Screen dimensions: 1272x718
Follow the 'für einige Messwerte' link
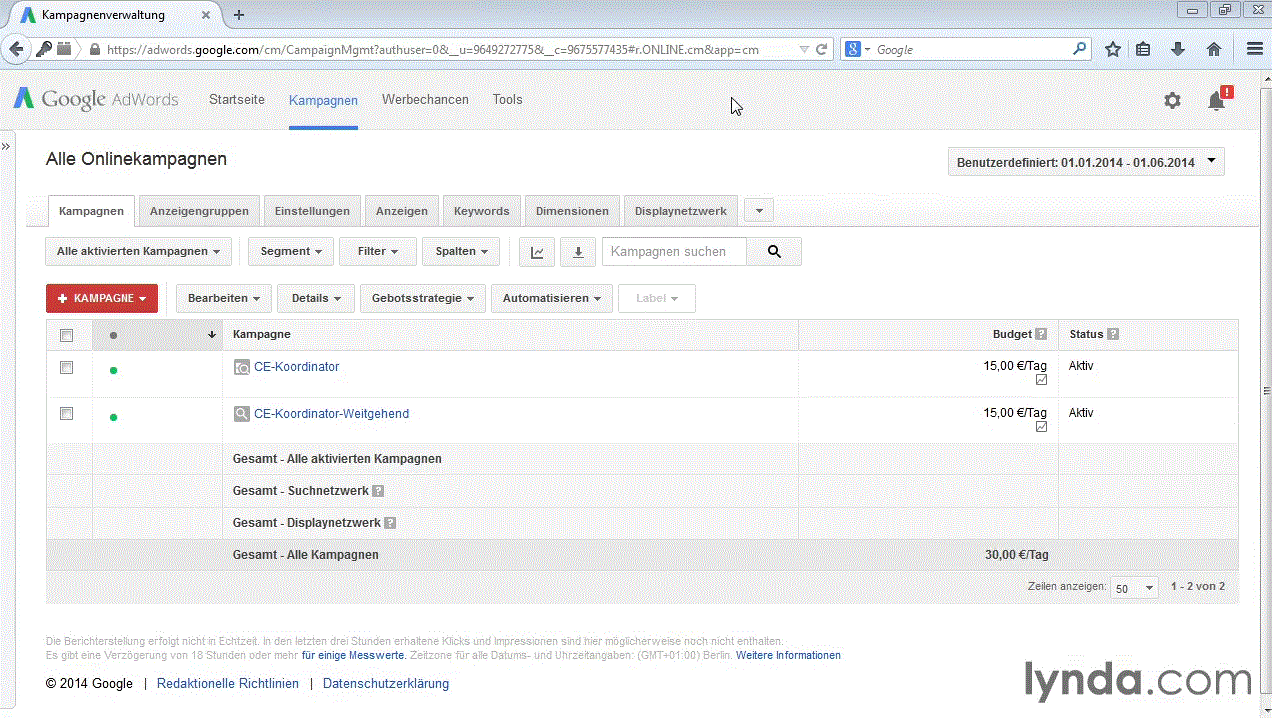click(353, 656)
